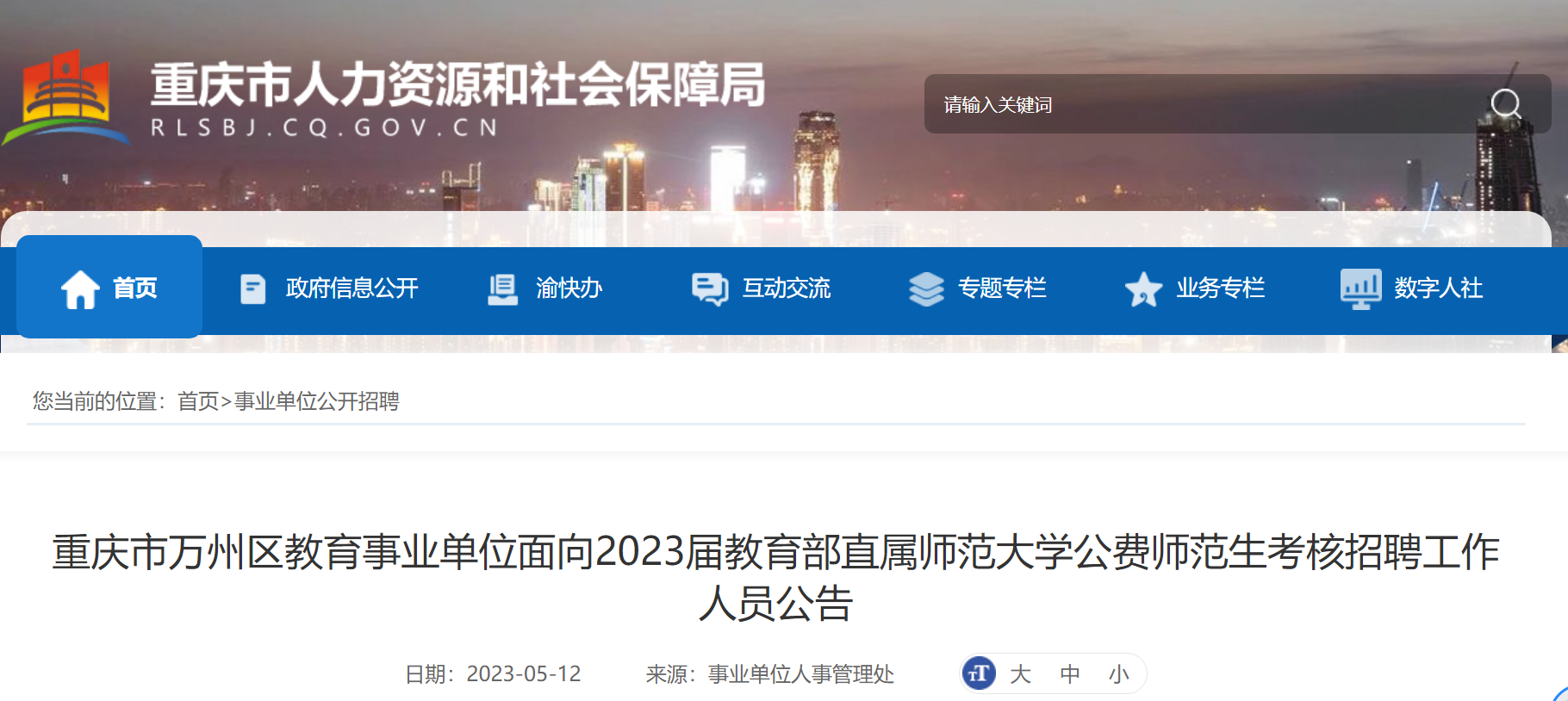Click the font size T icon
Viewport: 1568px width, 701px height.
coord(979,673)
